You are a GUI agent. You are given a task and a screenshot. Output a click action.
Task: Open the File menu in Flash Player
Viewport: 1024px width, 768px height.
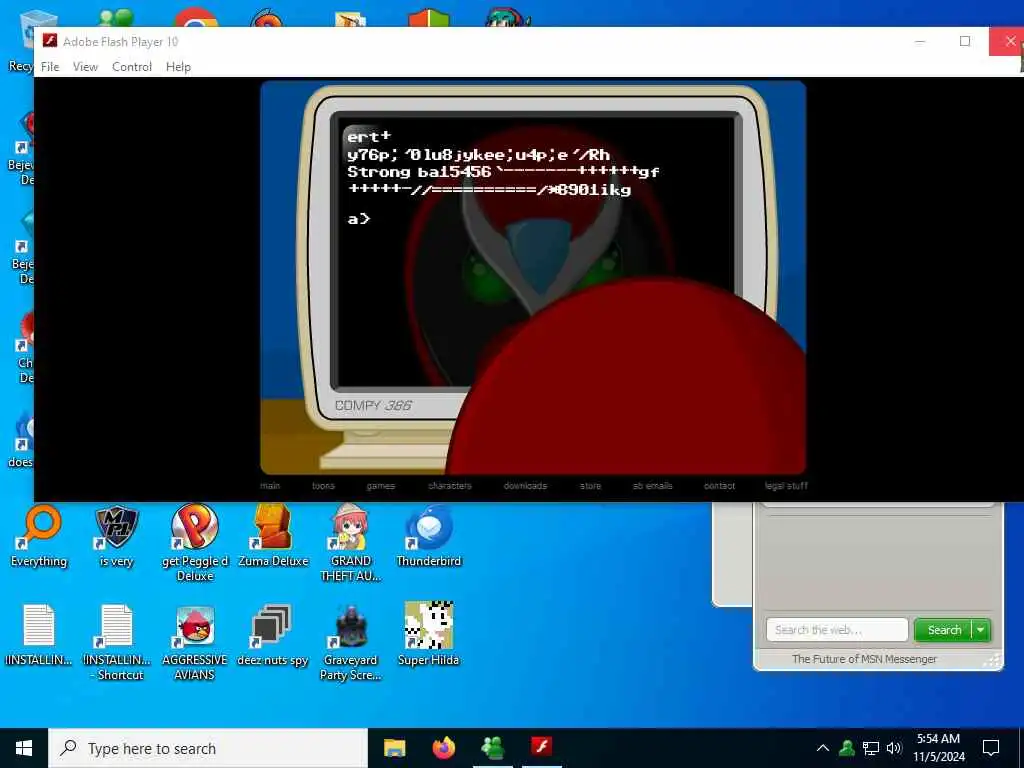click(x=50, y=67)
